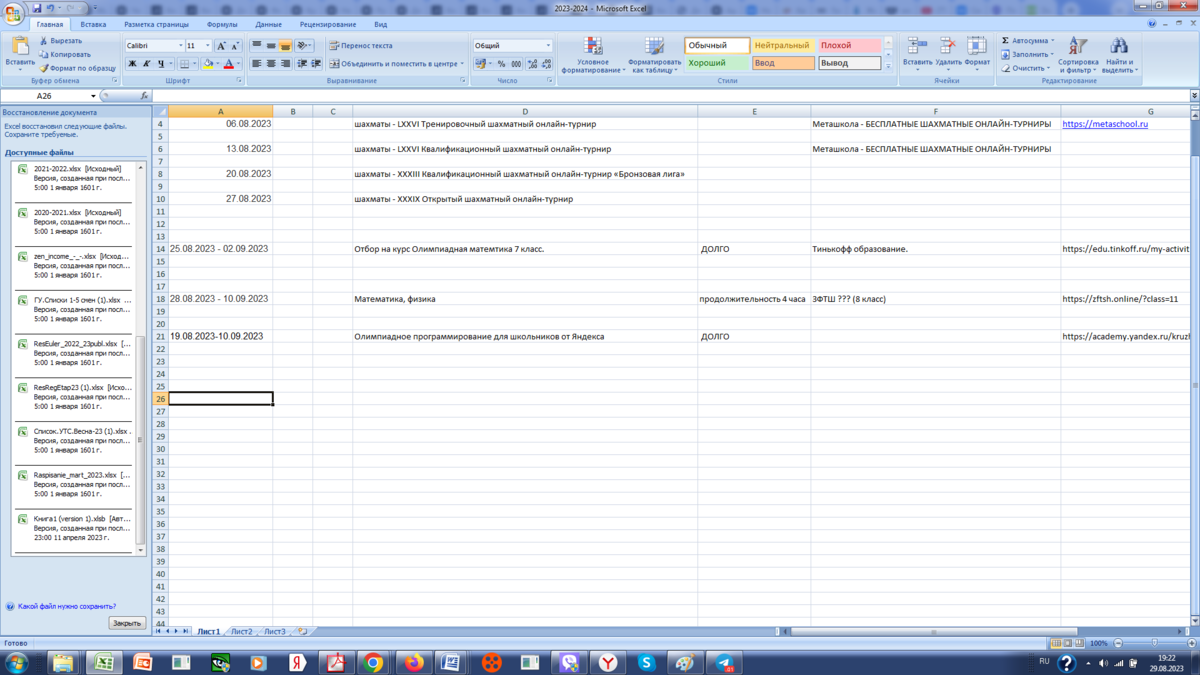The height and width of the screenshot is (675, 1200).
Task: Click Объединить и поместить в центре
Action: [x=396, y=64]
